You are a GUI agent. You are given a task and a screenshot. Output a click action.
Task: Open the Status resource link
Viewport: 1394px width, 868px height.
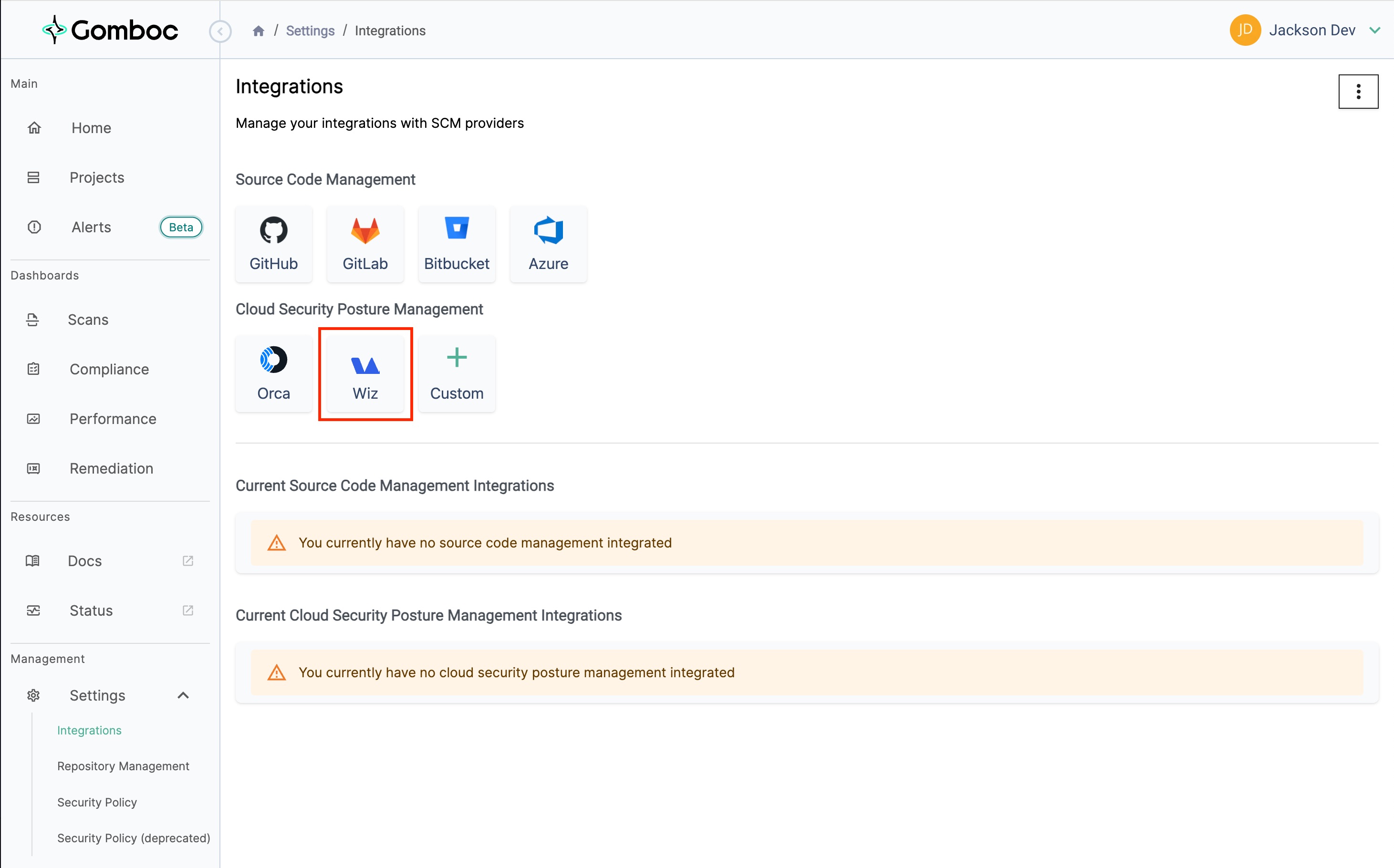click(91, 610)
